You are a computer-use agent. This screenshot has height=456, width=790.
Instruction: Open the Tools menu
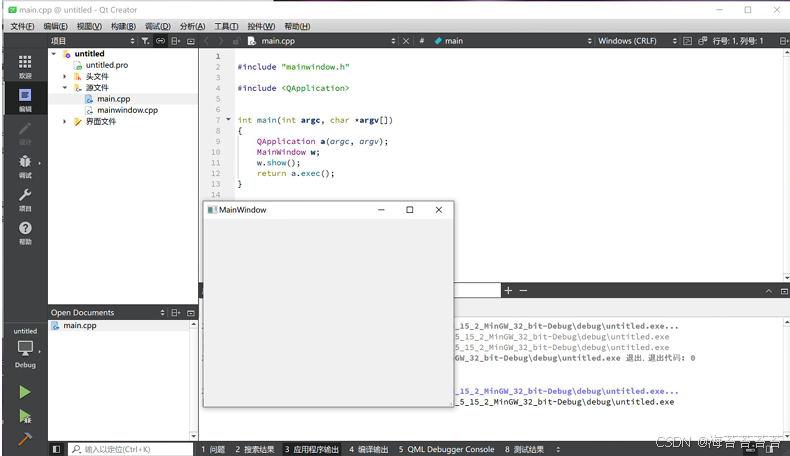point(226,26)
